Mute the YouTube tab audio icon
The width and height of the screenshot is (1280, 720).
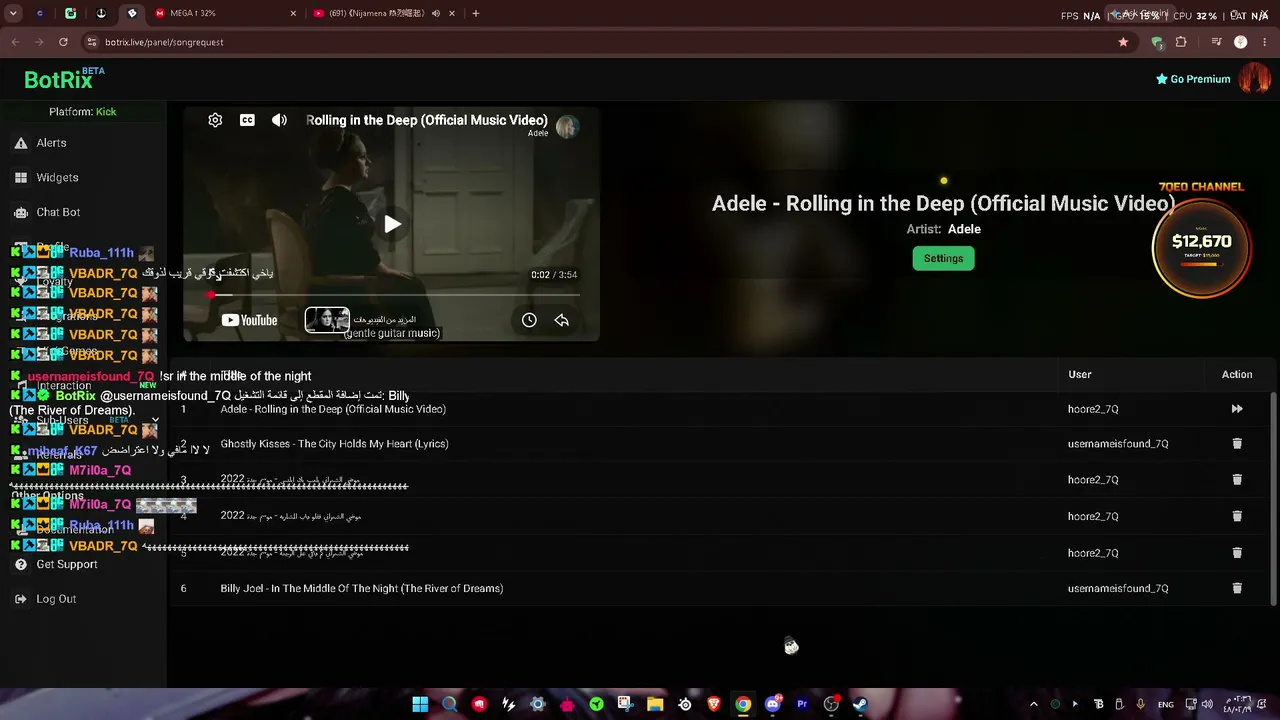pos(435,13)
